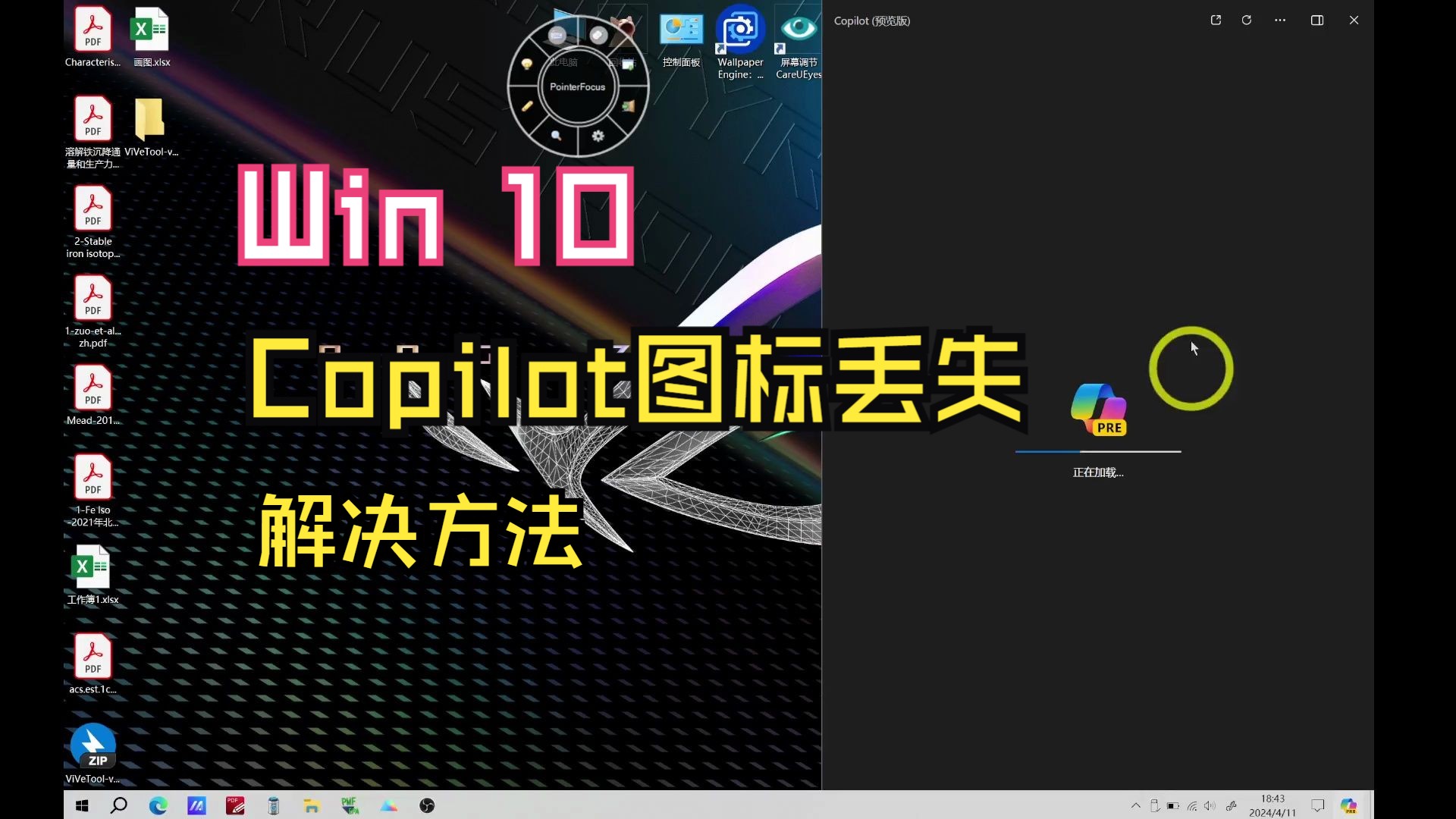Select 1-zuo-et-al... zh.pdf file
Viewport: 1456px width, 819px height.
click(93, 312)
